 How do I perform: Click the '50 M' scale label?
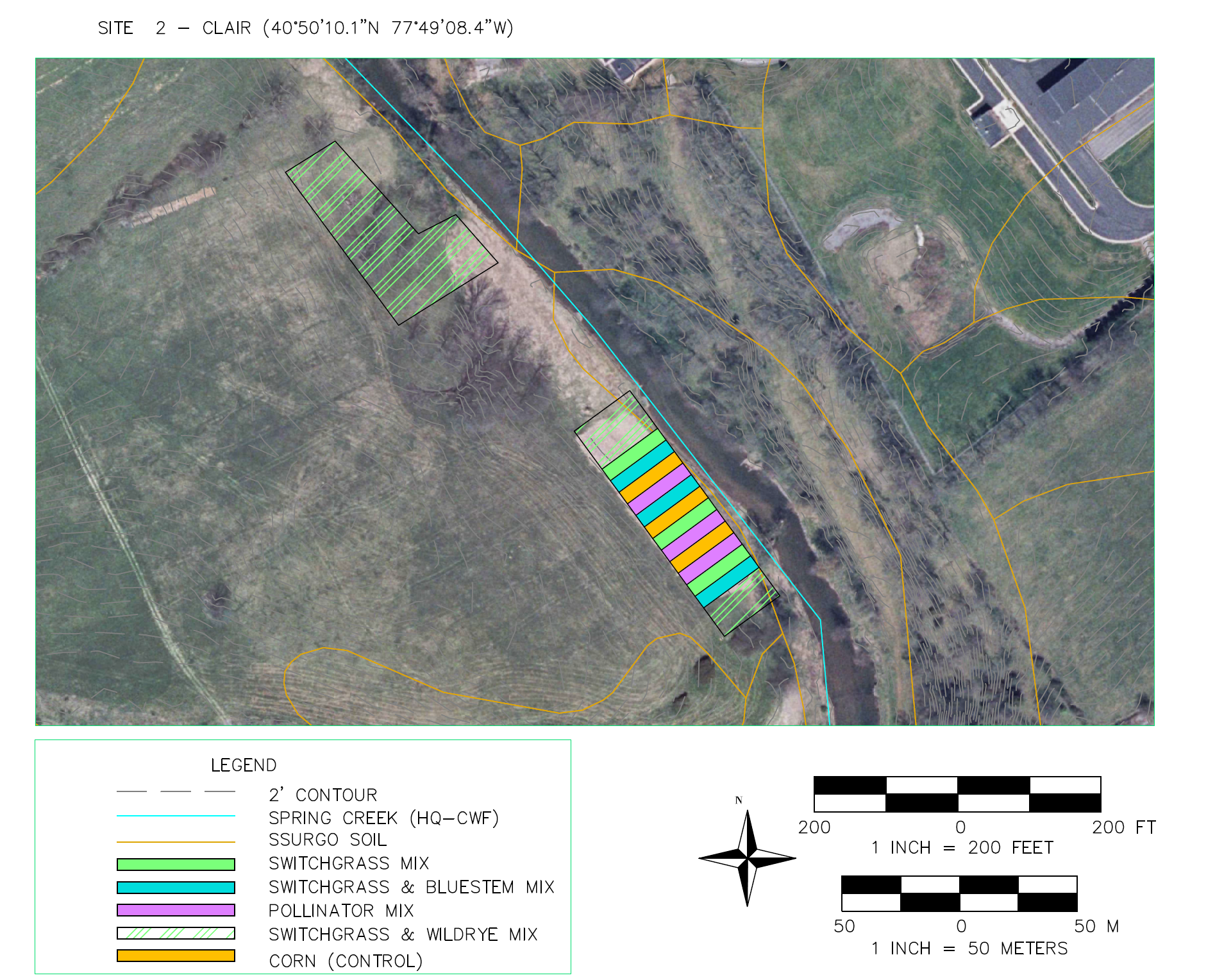coord(1096,927)
